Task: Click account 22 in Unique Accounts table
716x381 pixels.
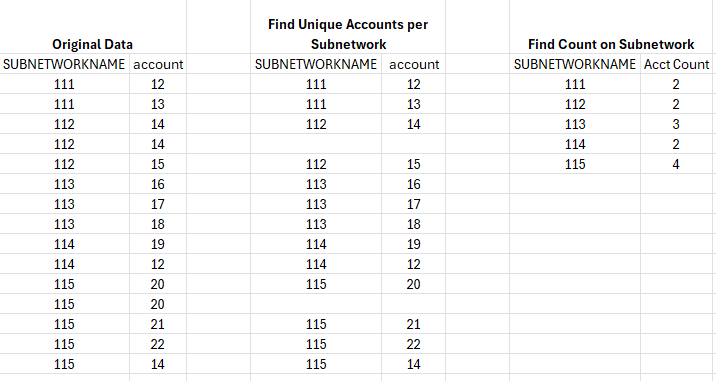Action: pyautogui.click(x=414, y=344)
